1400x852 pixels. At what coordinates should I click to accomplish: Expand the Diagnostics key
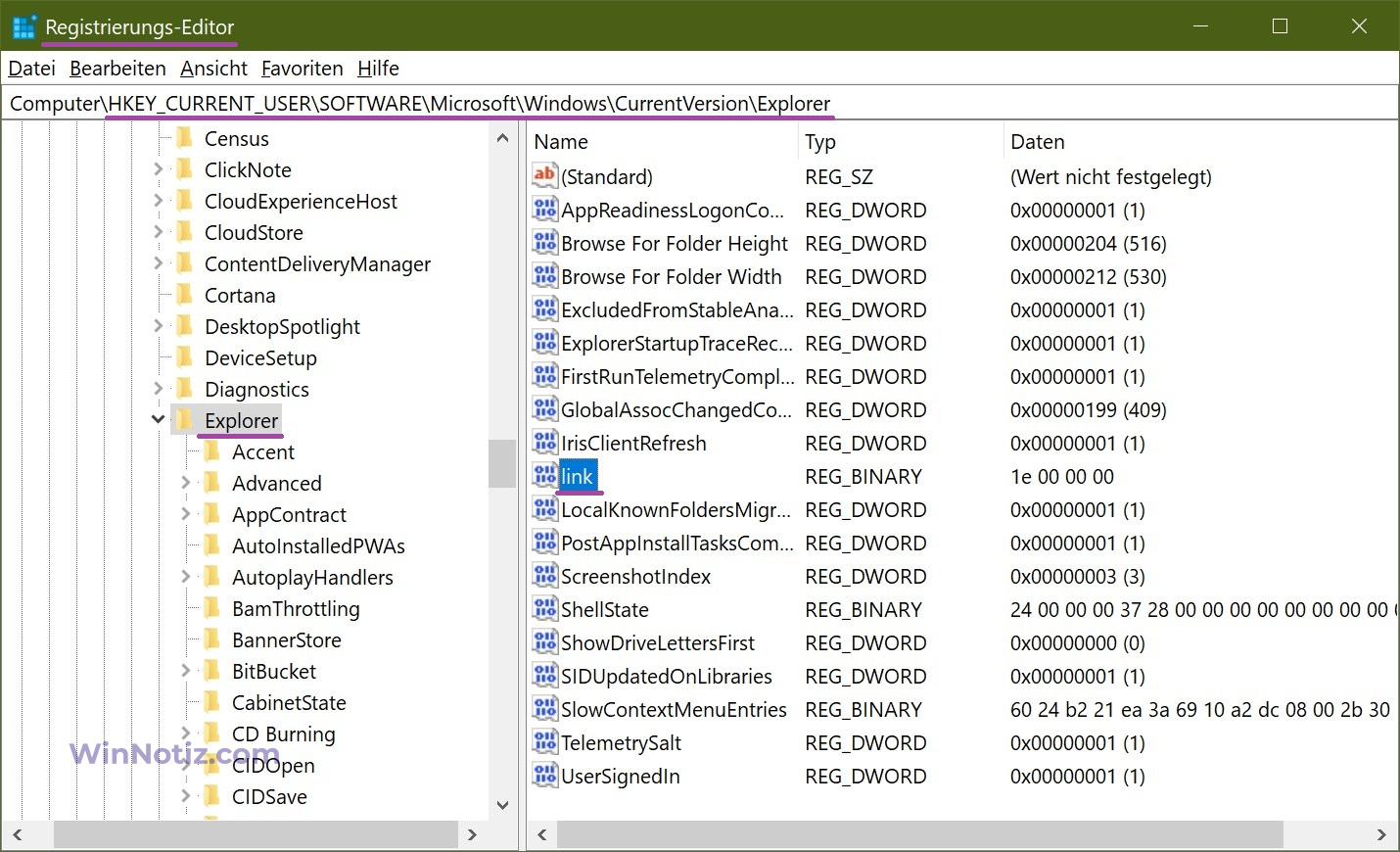pyautogui.click(x=158, y=389)
